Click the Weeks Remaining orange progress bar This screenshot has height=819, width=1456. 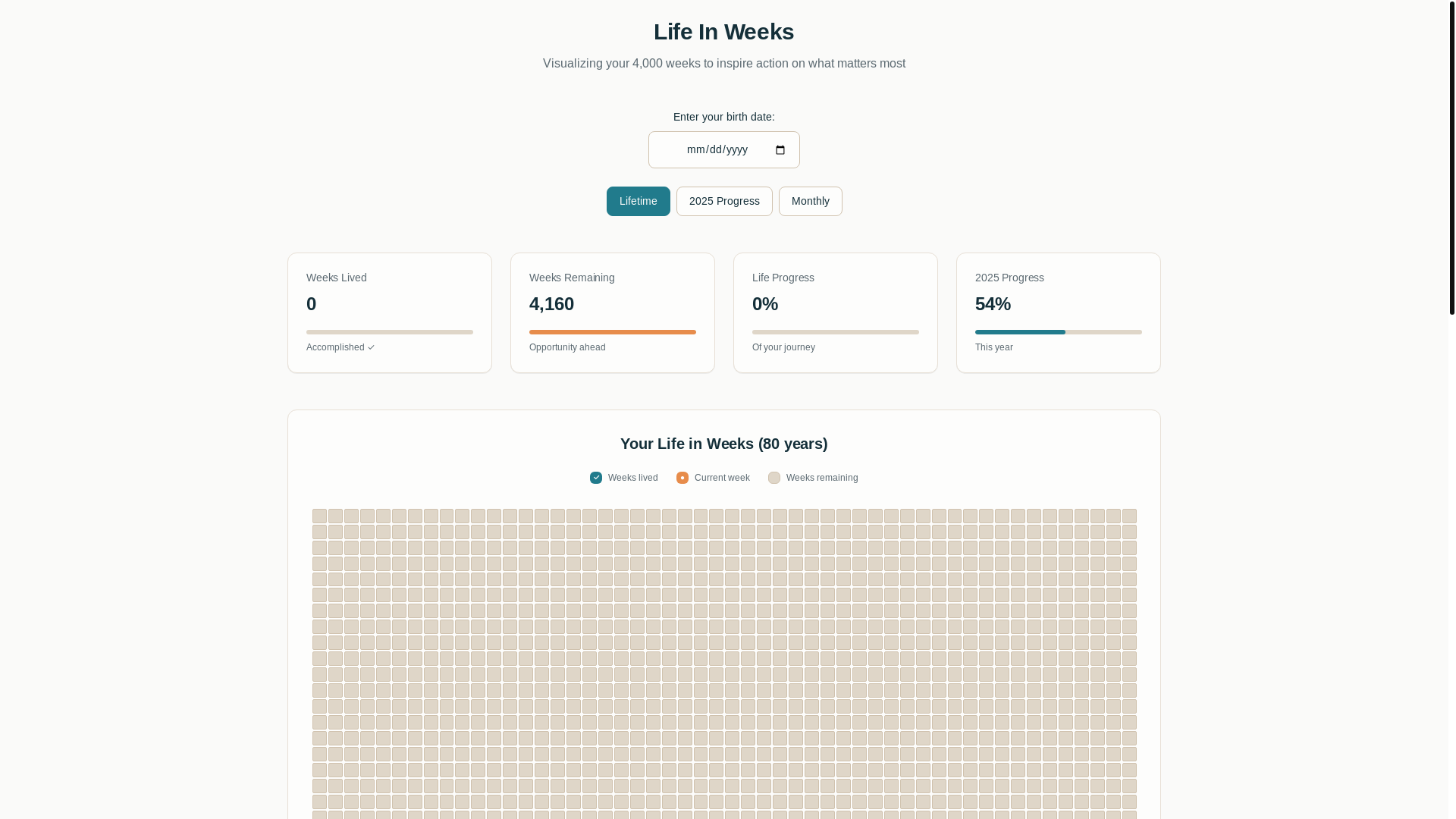(x=613, y=332)
